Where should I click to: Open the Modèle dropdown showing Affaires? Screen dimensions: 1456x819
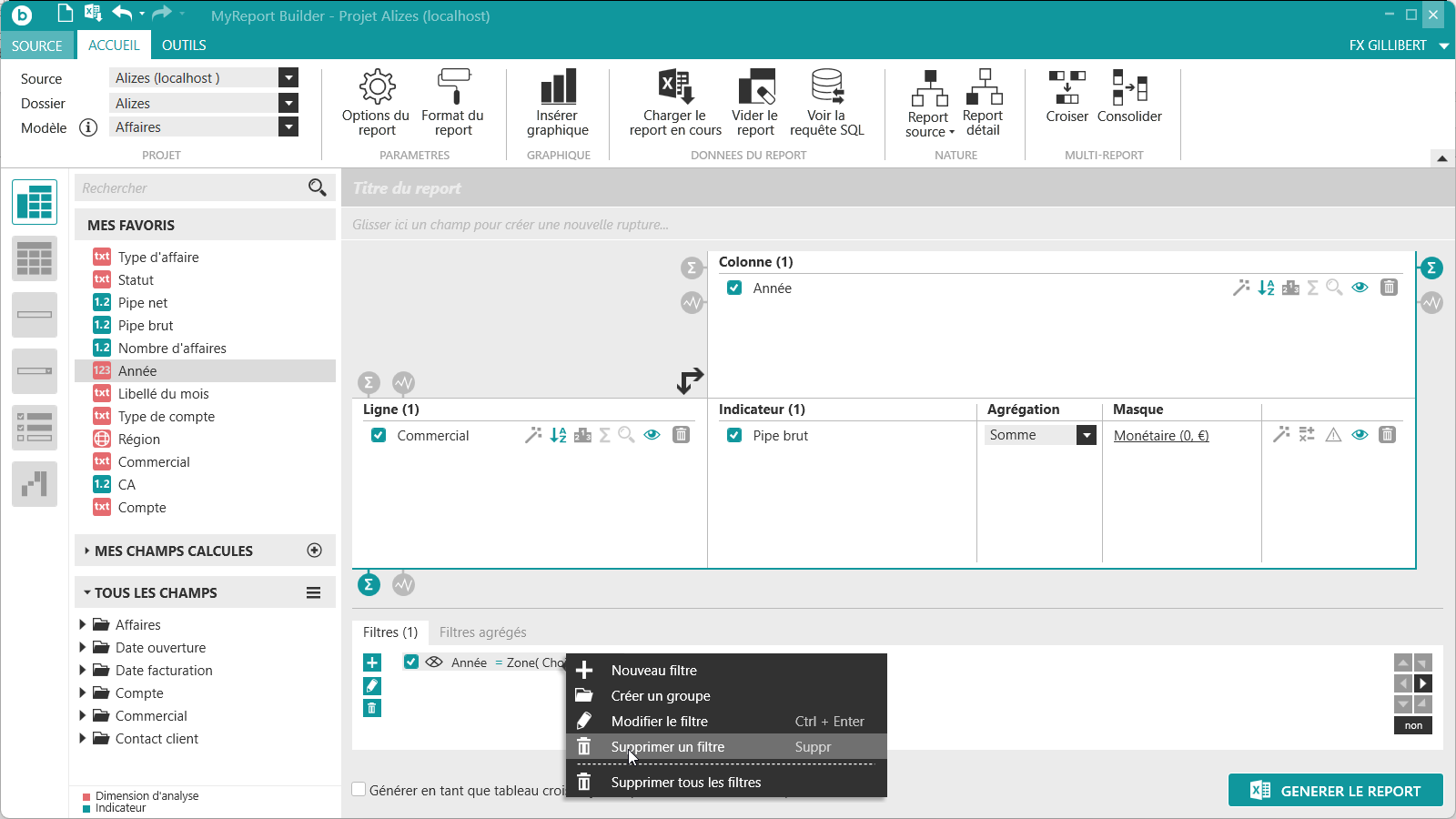[288, 127]
